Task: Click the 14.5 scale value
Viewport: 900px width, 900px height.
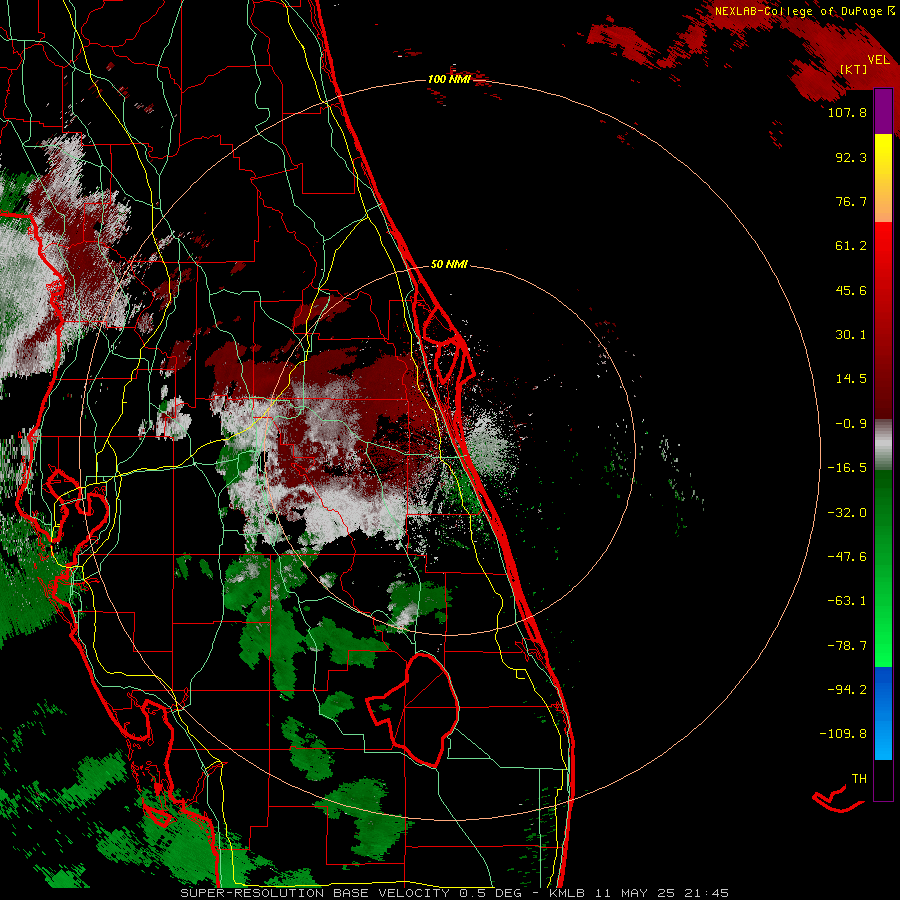Action: pyautogui.click(x=851, y=379)
